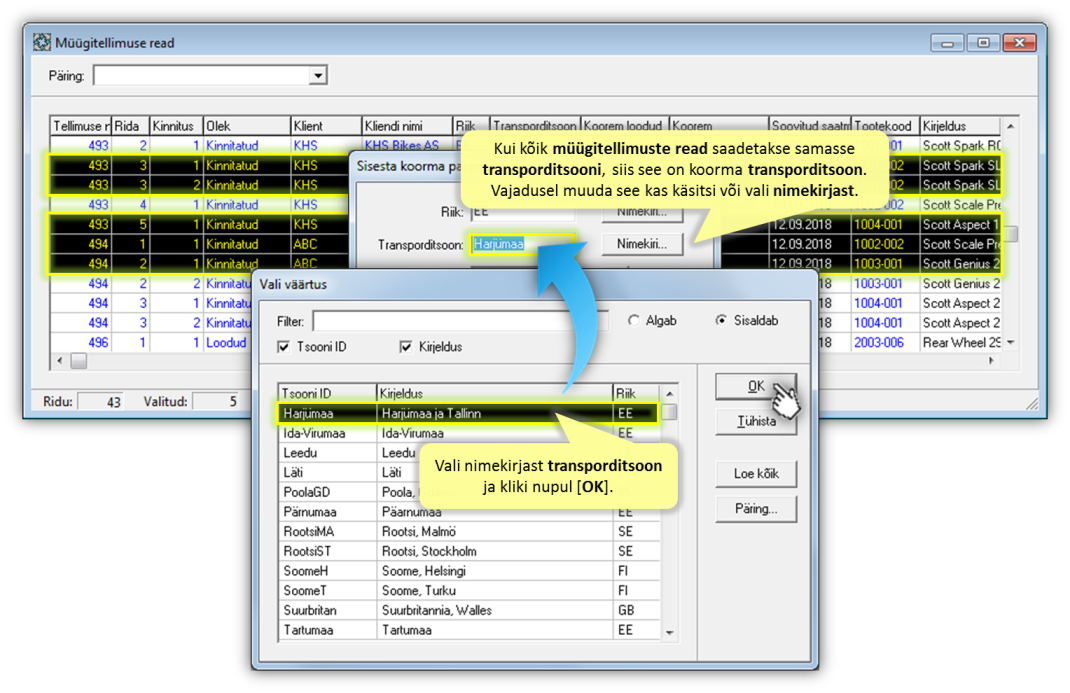Sort orders by the Olek column header
This screenshot has height=693, width=1070.
[247, 126]
